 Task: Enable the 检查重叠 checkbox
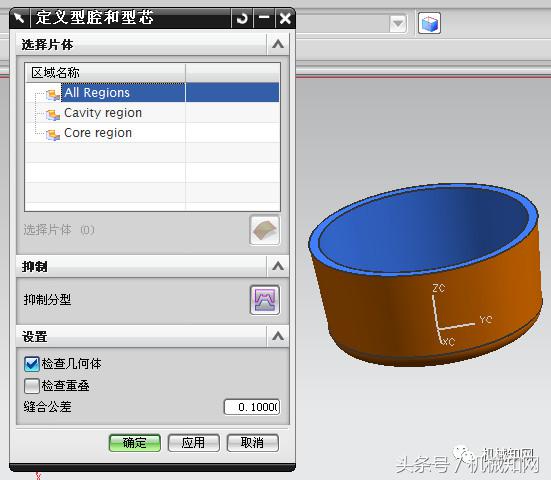coord(32,385)
